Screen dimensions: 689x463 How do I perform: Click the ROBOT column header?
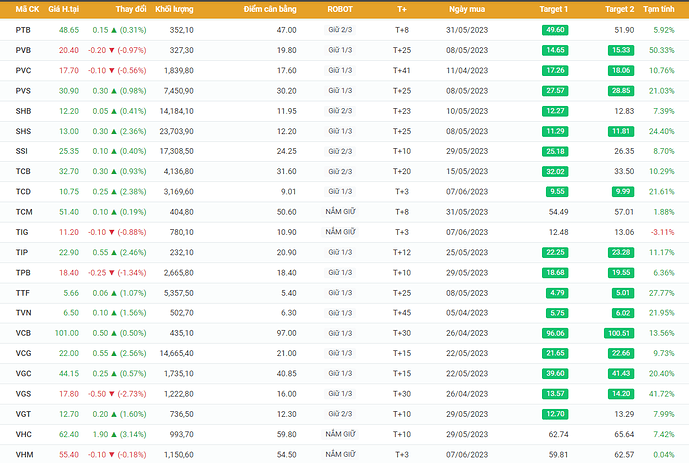coord(340,8)
